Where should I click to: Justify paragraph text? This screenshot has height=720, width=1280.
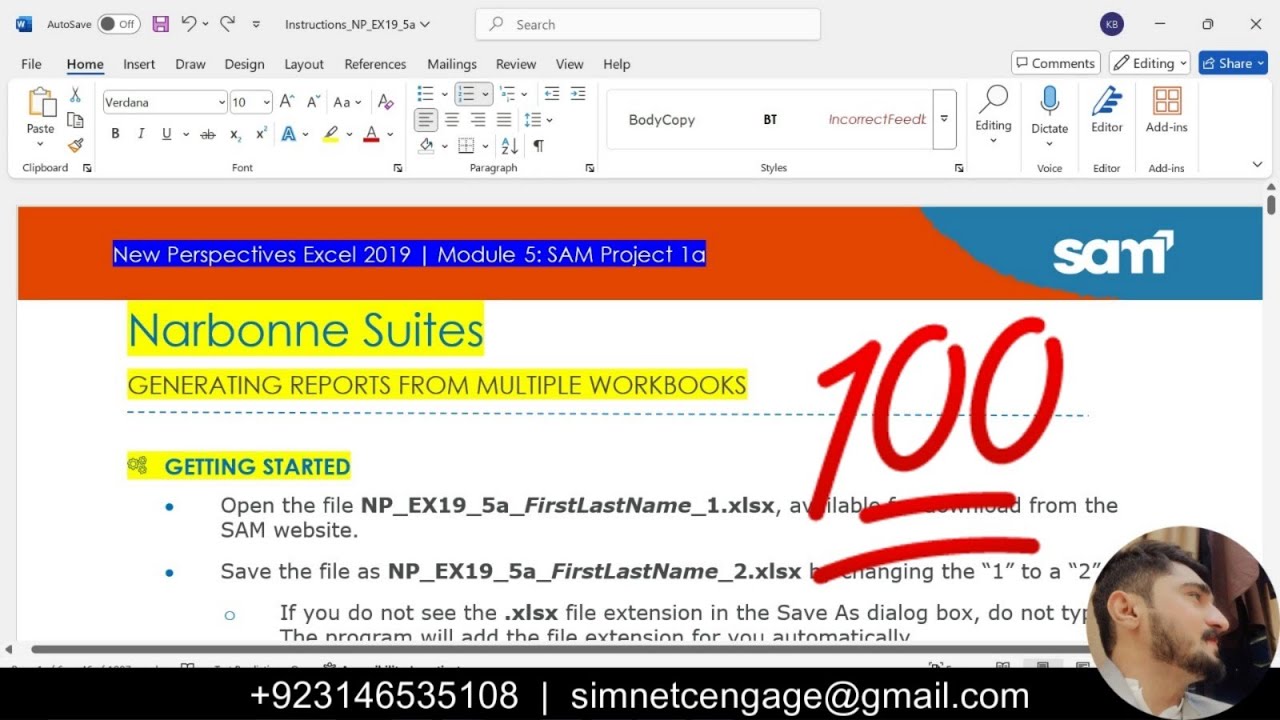point(504,120)
